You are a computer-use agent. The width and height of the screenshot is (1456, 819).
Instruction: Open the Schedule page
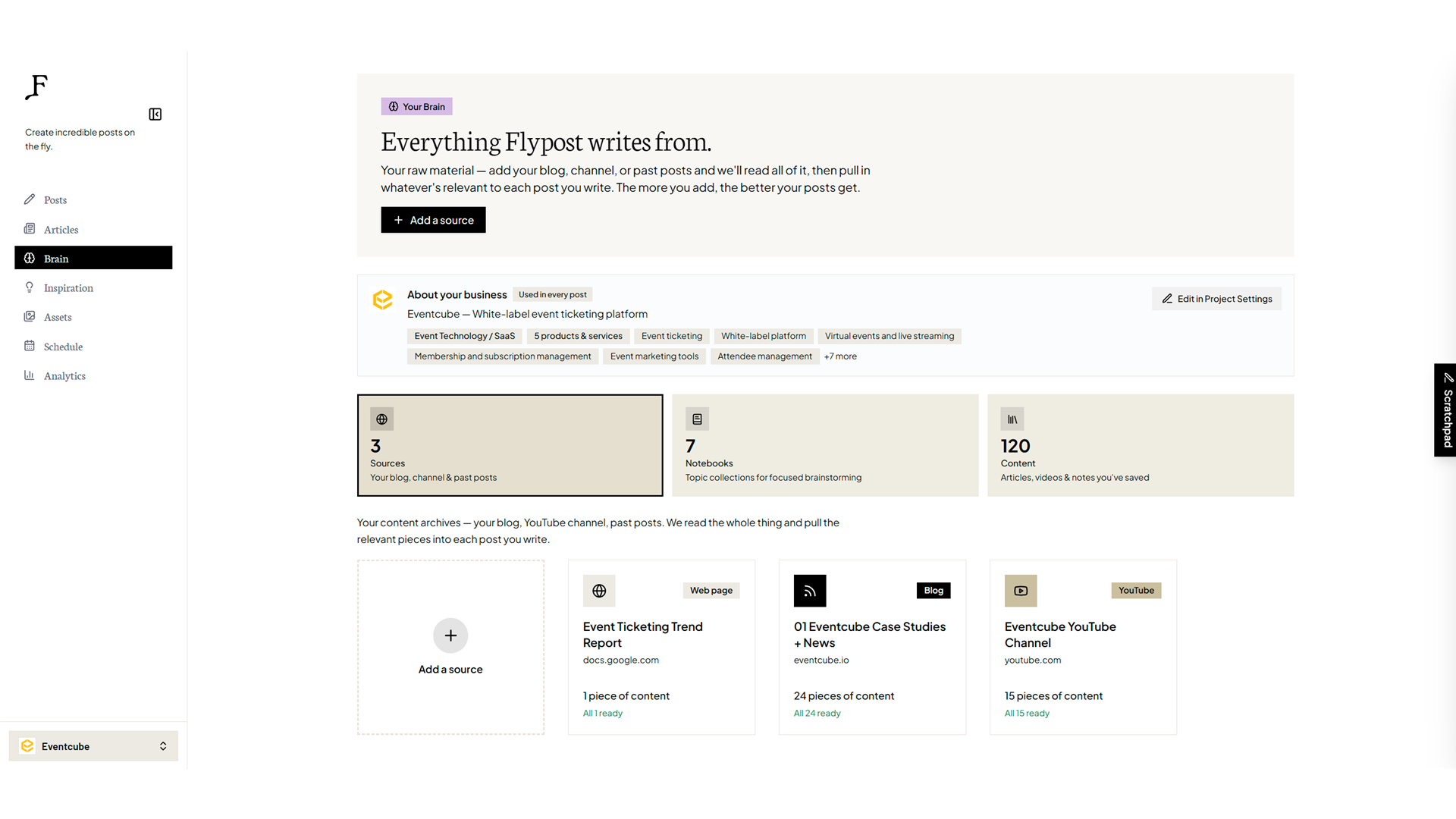[93, 347]
